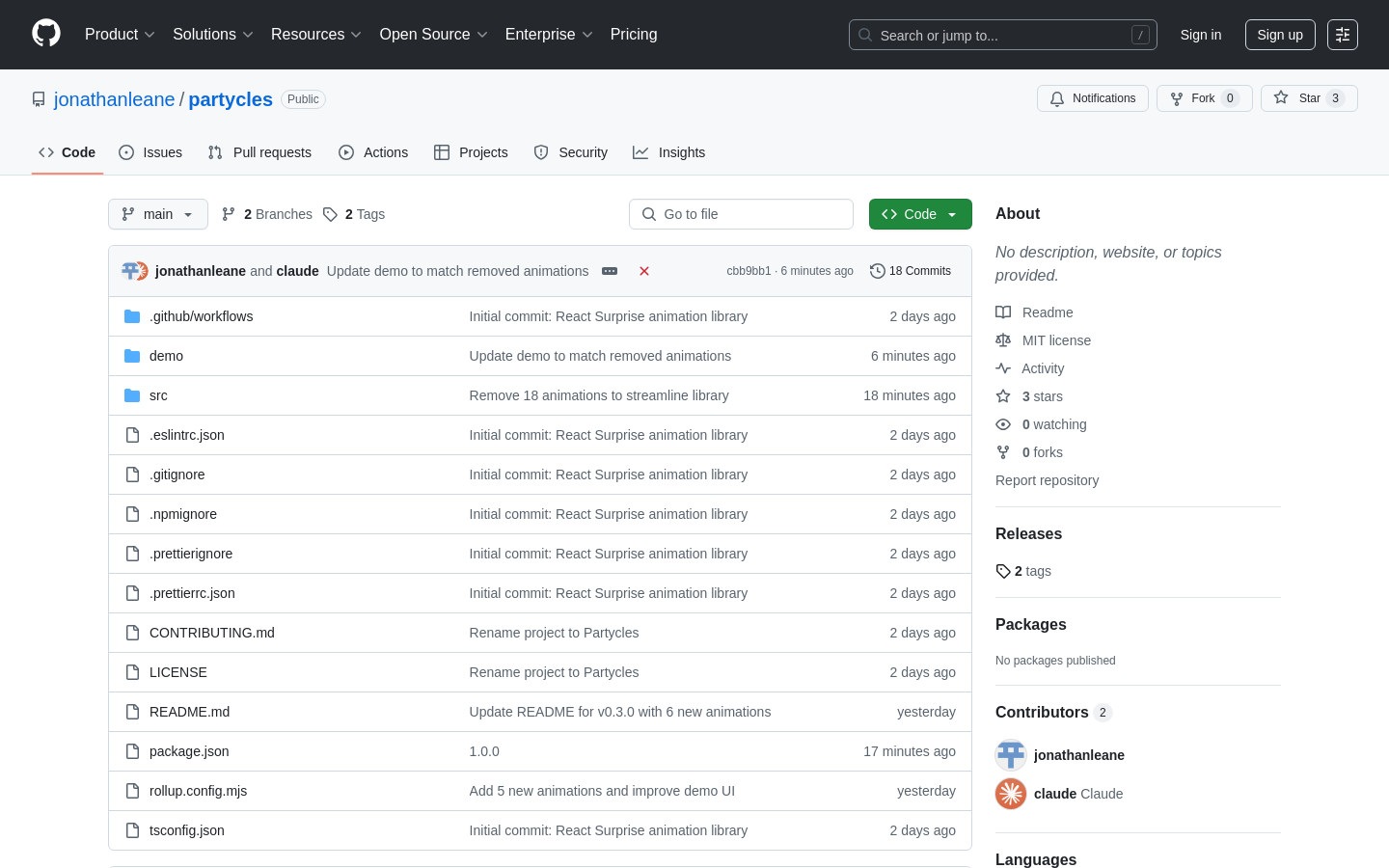Open the claude contributor avatar
Screen dimensions: 1389x868
(x=1011, y=794)
